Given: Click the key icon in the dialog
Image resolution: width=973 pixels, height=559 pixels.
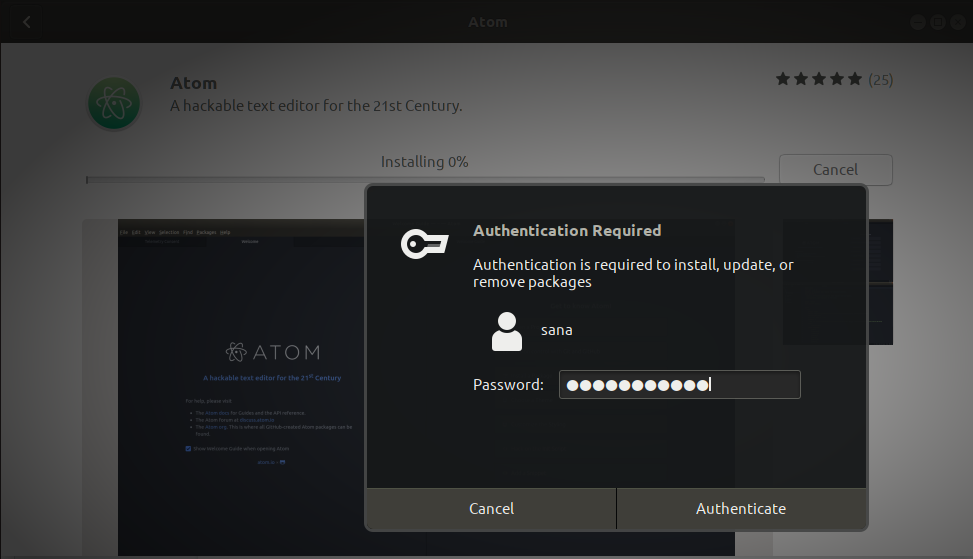Looking at the screenshot, I should tap(424, 244).
